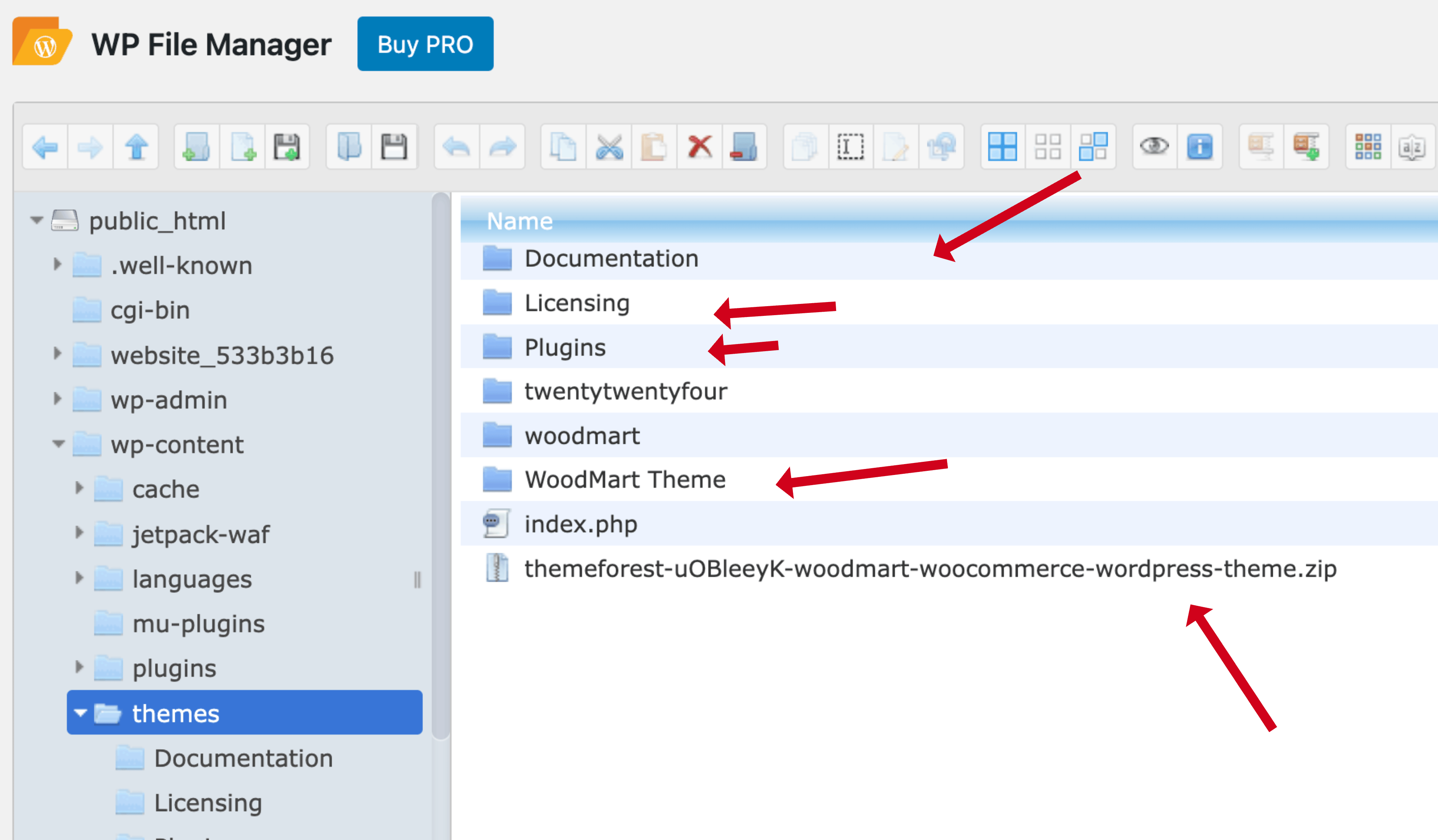Click the Redo toolbar icon
This screenshot has height=840, width=1438.
coord(502,147)
